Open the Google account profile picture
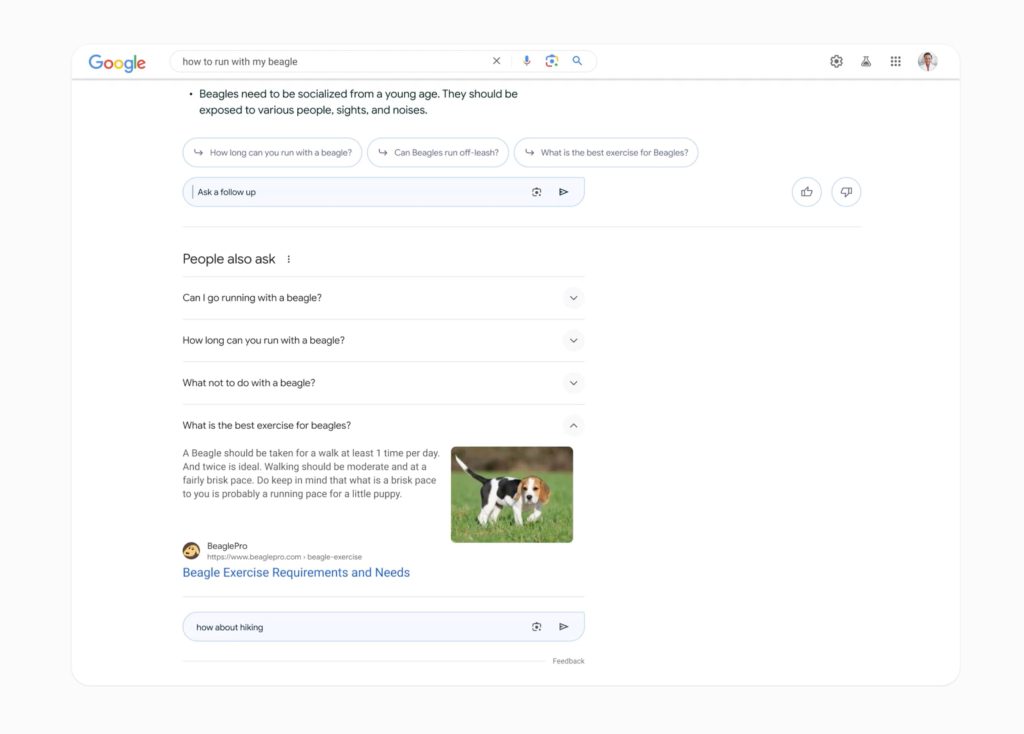 [928, 61]
